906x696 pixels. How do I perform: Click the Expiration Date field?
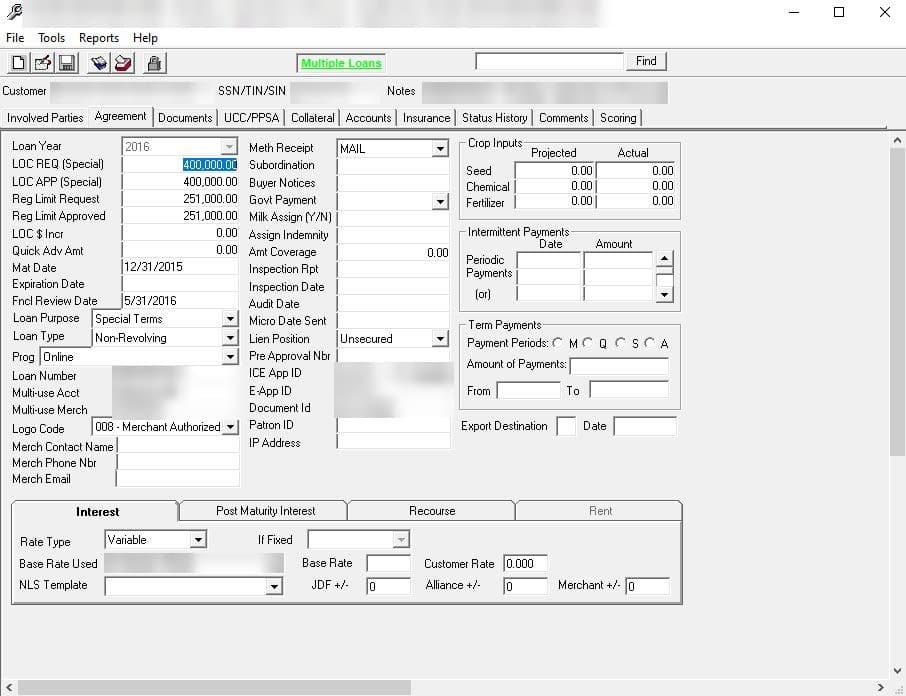click(180, 284)
